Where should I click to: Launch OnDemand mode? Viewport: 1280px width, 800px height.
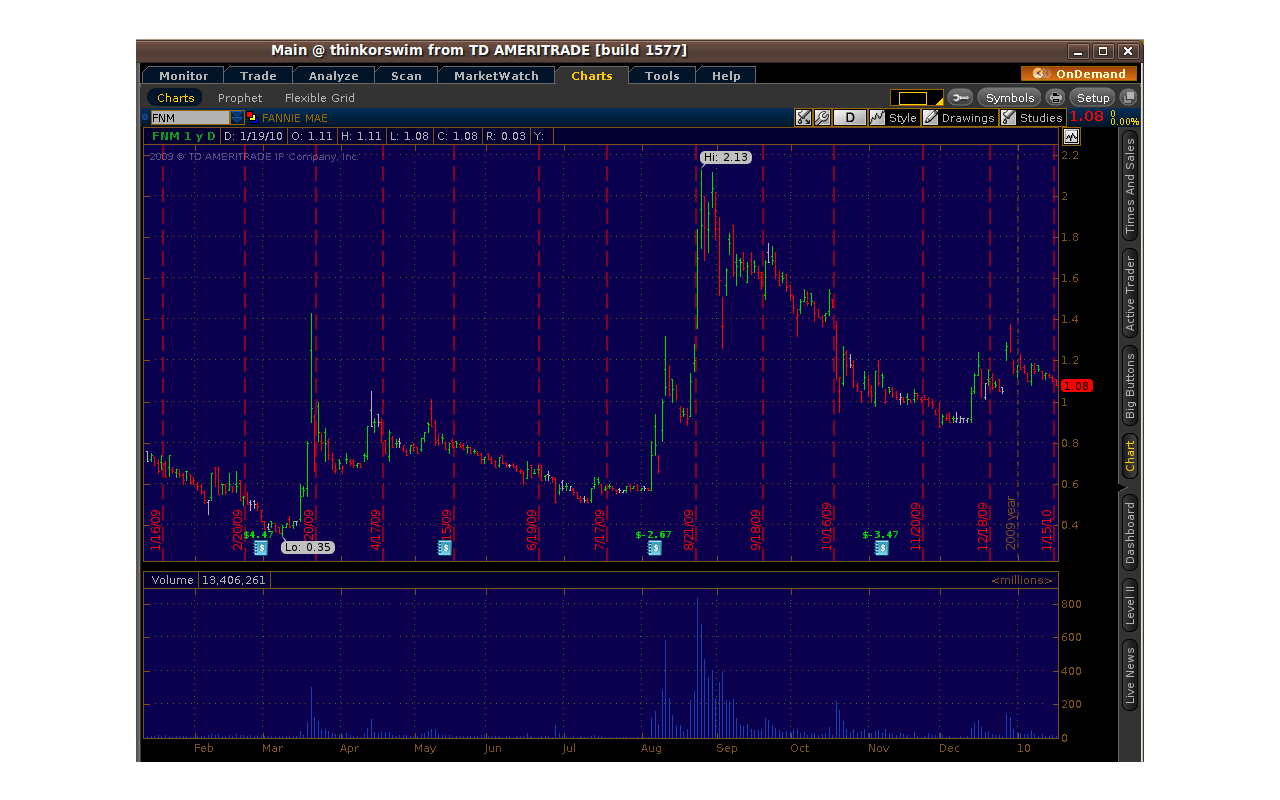1079,74
